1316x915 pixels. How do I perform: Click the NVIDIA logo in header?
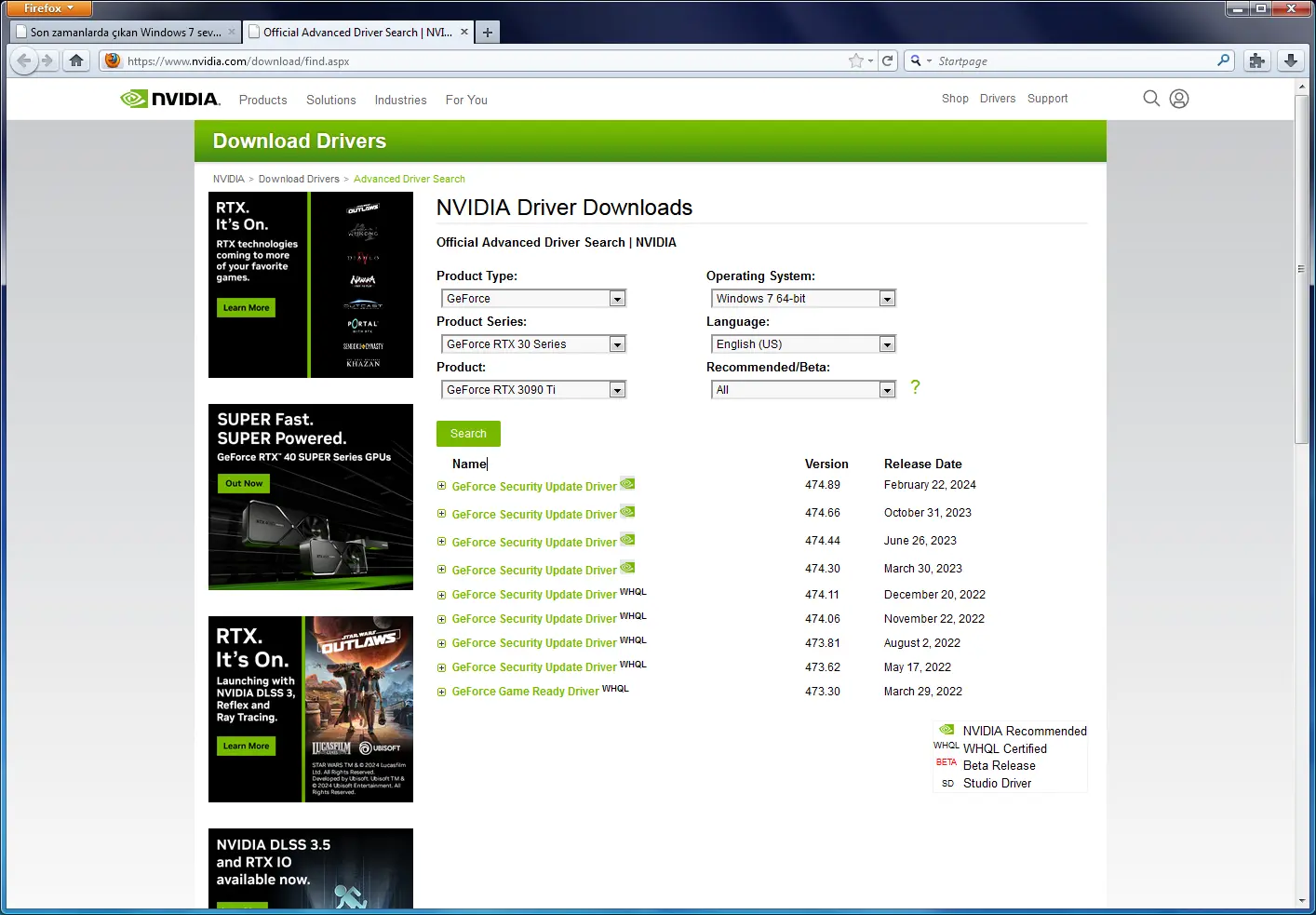tap(170, 99)
